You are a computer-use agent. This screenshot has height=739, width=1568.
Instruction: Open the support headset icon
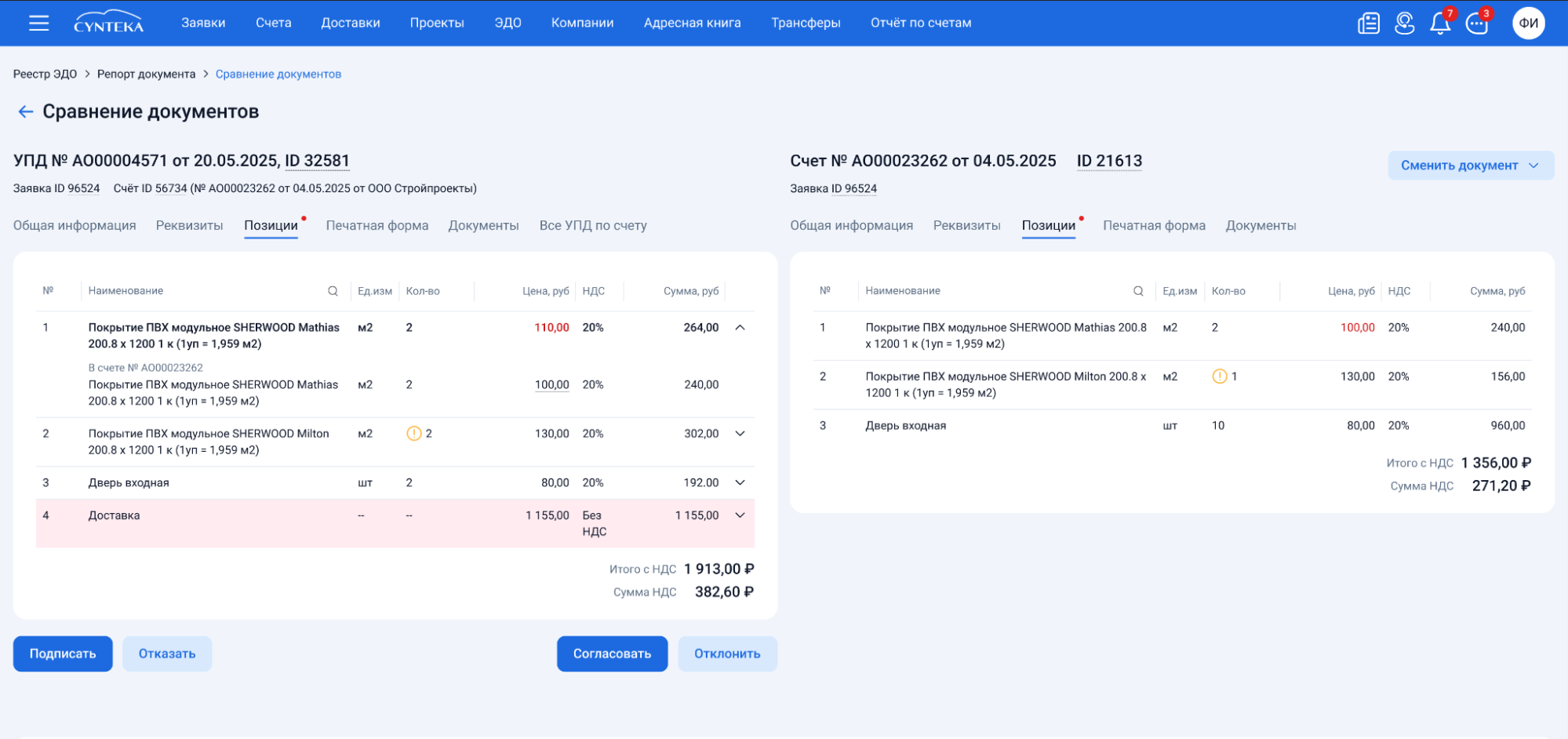click(1404, 23)
